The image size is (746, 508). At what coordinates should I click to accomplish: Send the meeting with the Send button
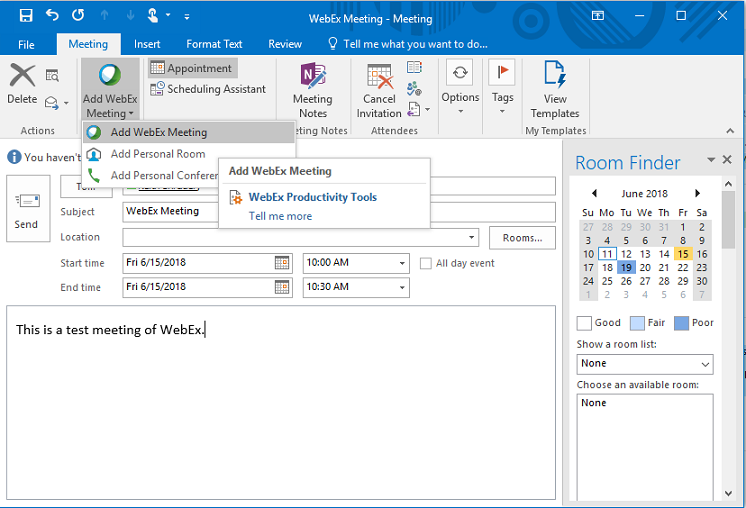tap(28, 208)
